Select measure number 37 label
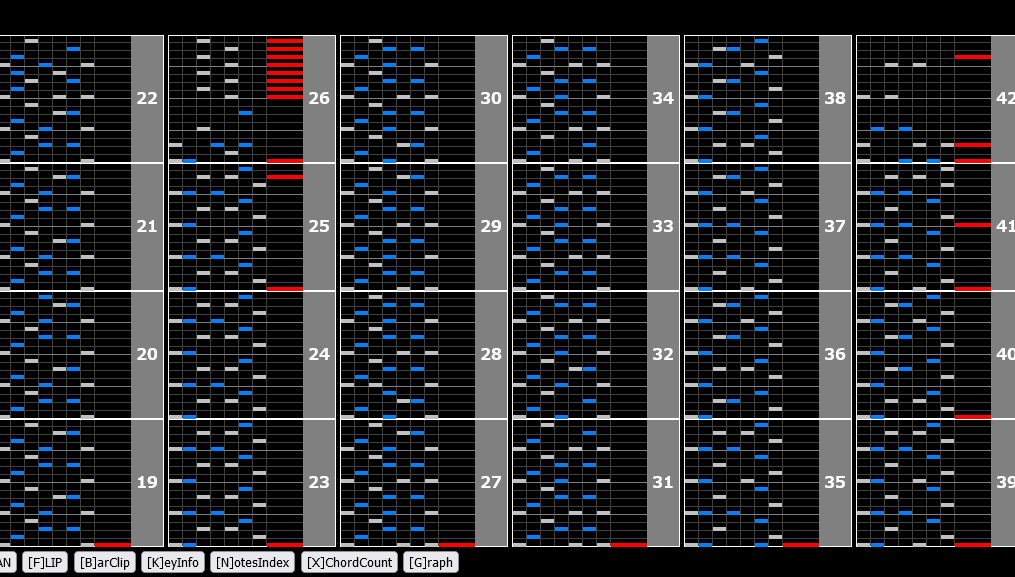The width and height of the screenshot is (1015, 577). pyautogui.click(x=835, y=226)
